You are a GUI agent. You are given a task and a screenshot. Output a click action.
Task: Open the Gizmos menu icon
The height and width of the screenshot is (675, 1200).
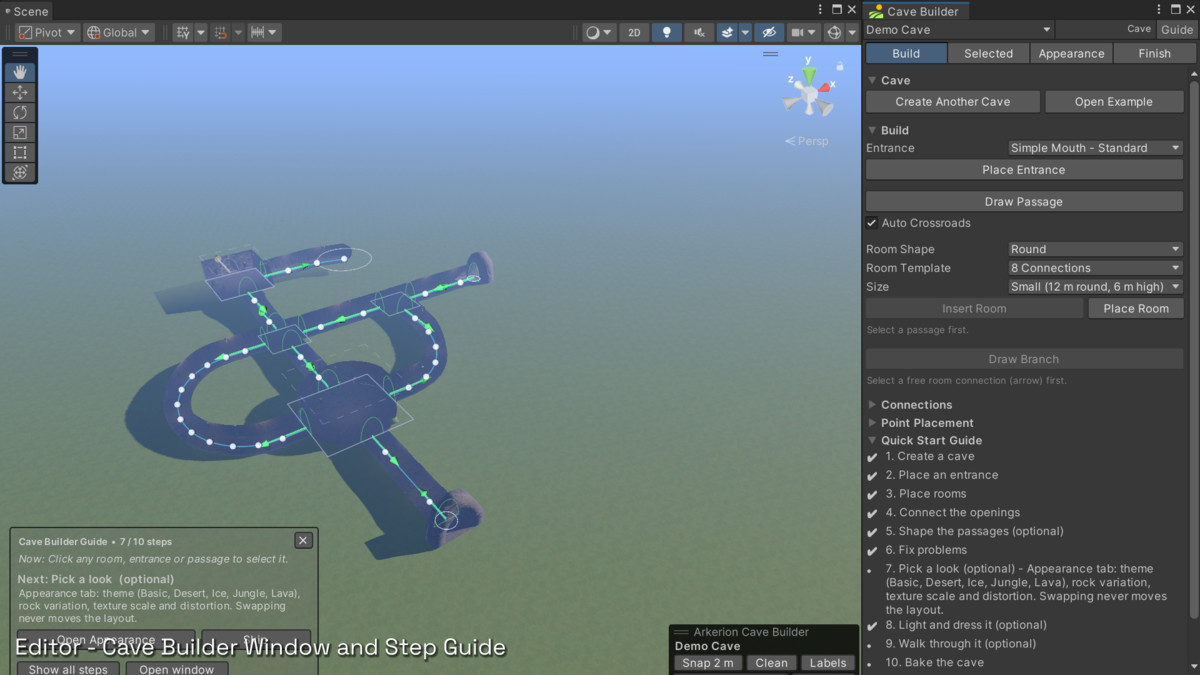[834, 32]
